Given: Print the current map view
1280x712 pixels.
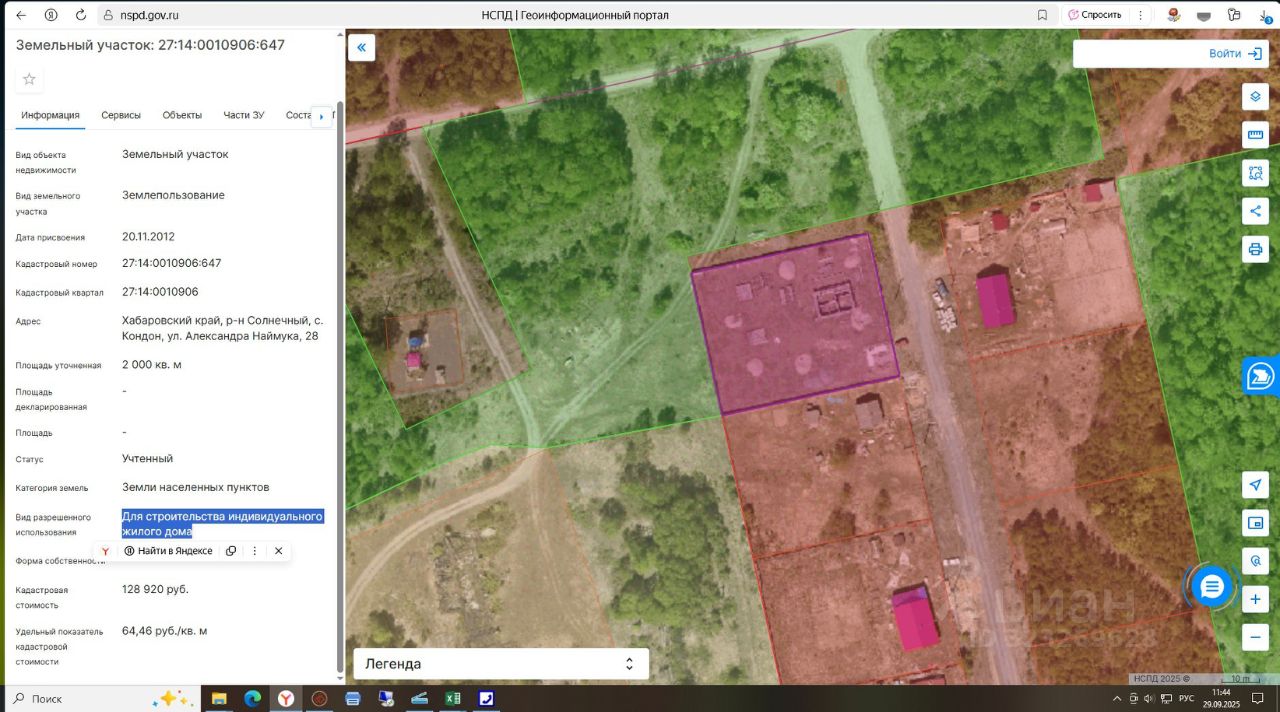Looking at the screenshot, I should click(x=1255, y=249).
